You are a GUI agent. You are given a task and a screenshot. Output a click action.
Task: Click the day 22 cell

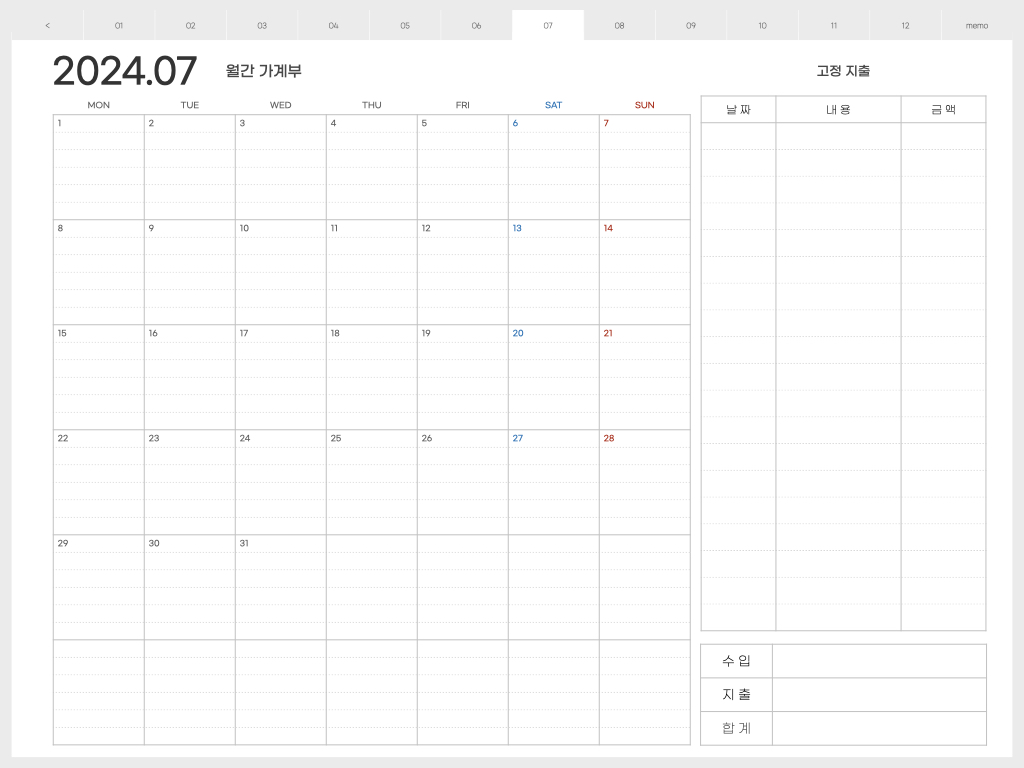(99, 483)
